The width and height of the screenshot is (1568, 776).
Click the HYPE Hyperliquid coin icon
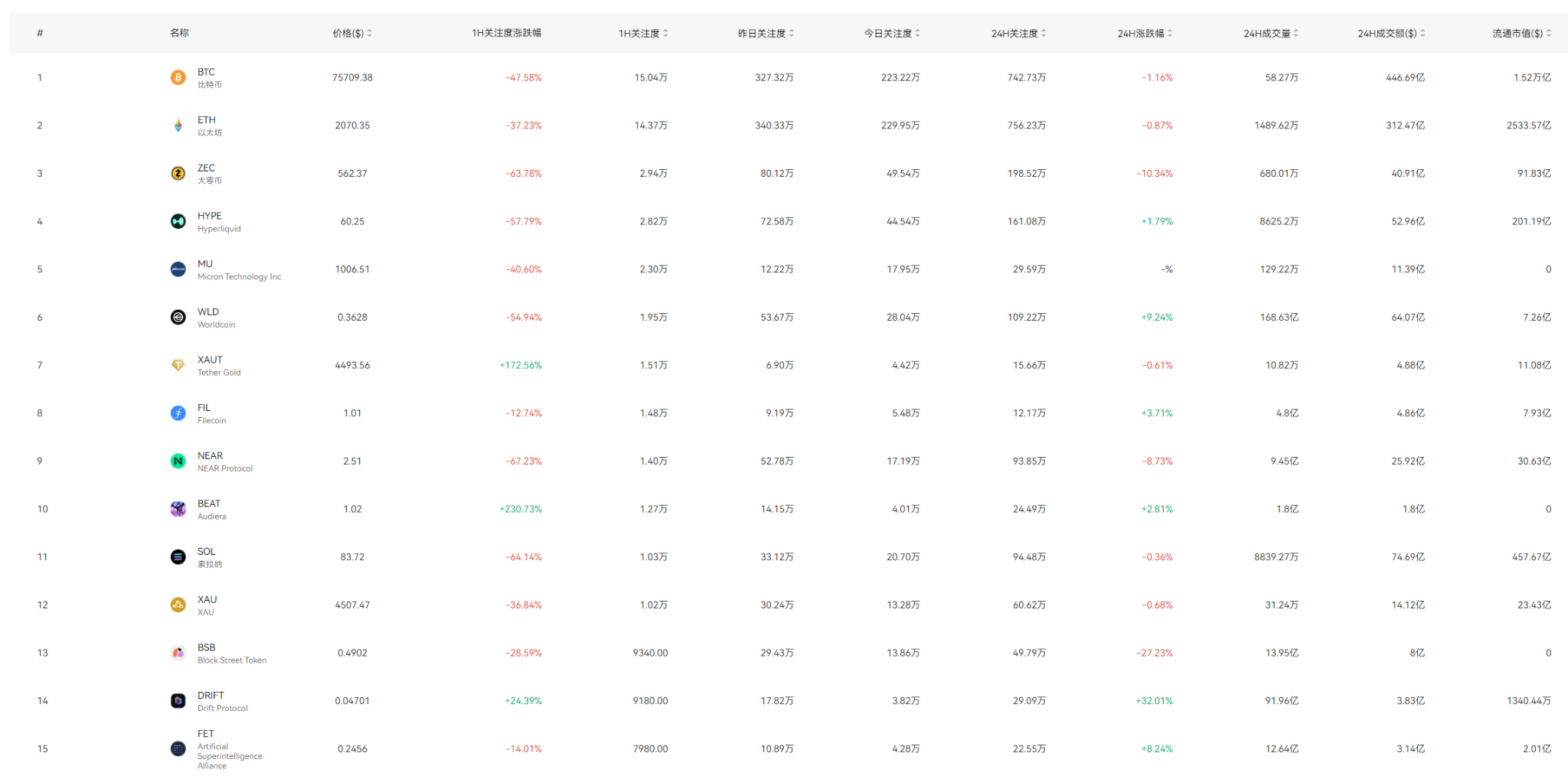coord(178,221)
